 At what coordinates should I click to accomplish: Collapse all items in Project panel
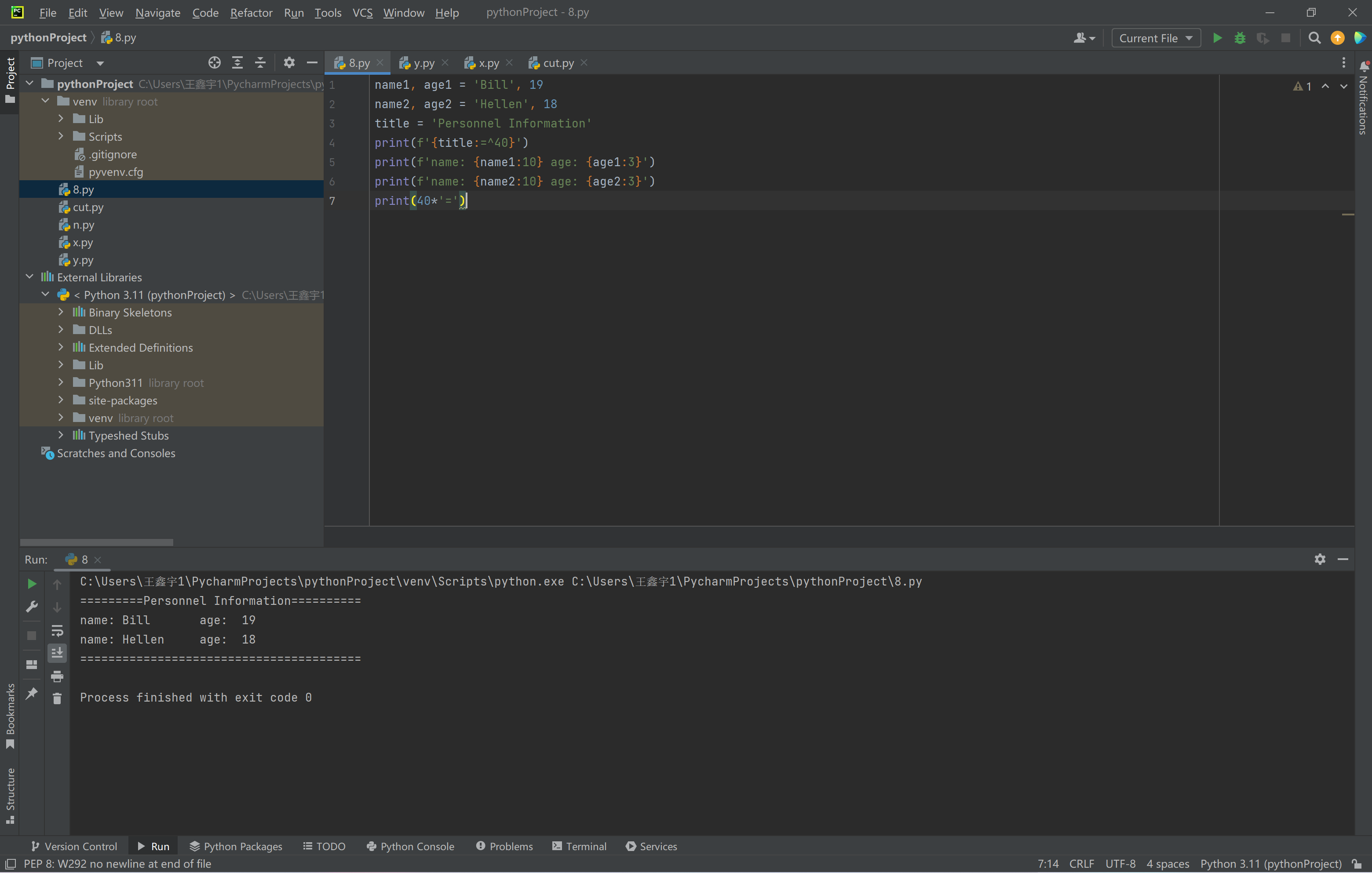click(260, 63)
